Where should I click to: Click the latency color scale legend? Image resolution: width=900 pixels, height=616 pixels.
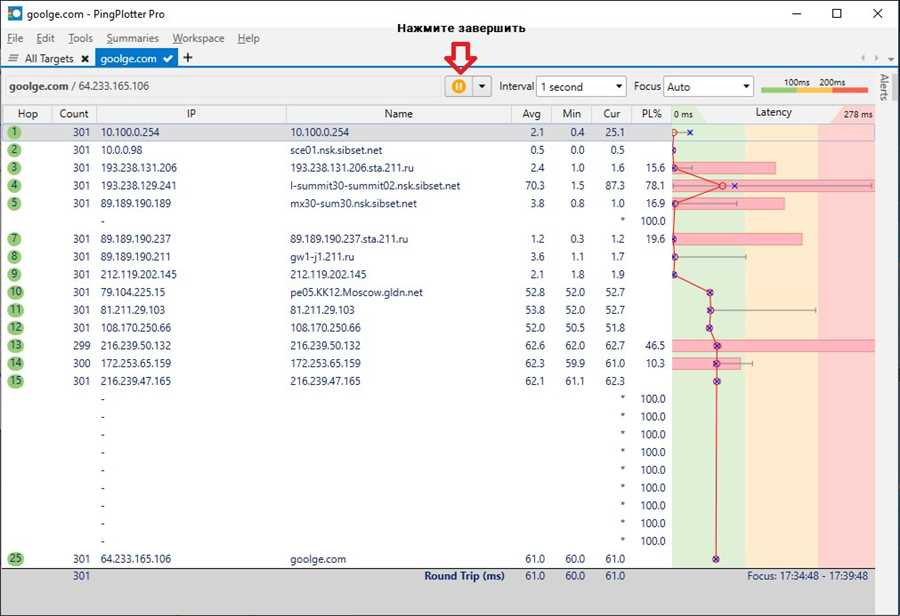point(814,87)
